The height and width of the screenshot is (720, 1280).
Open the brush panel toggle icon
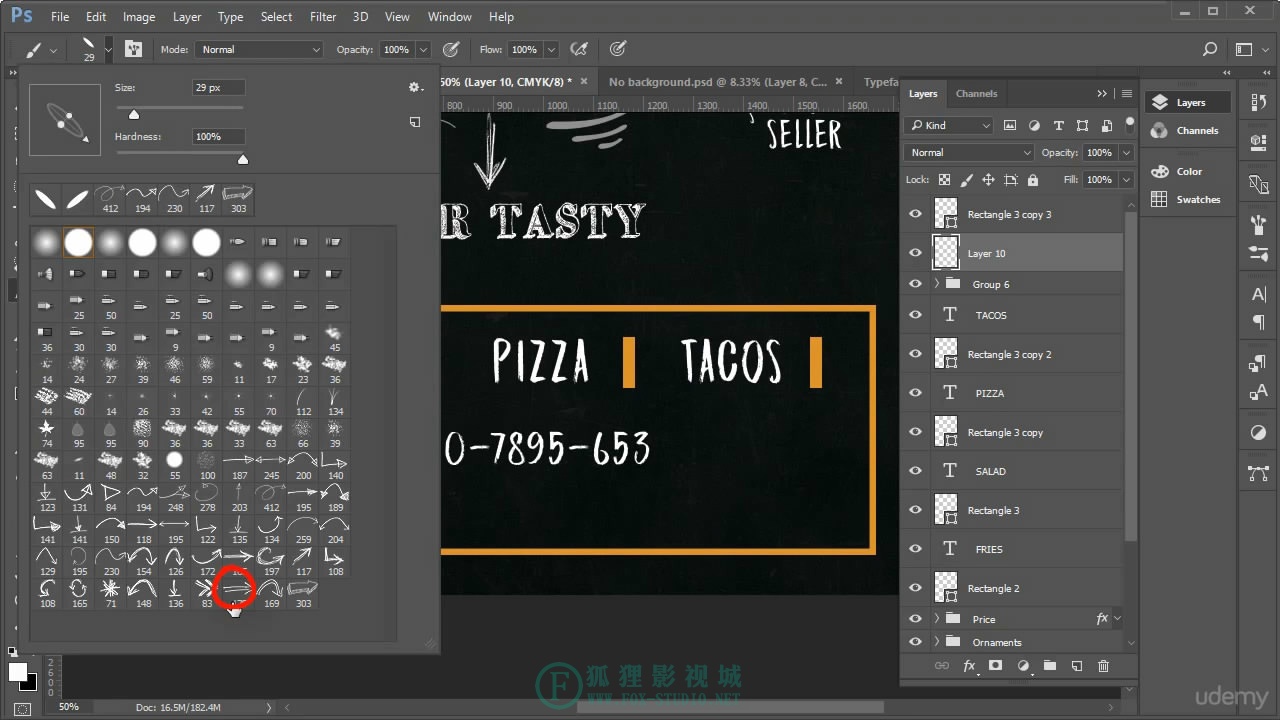[x=133, y=49]
